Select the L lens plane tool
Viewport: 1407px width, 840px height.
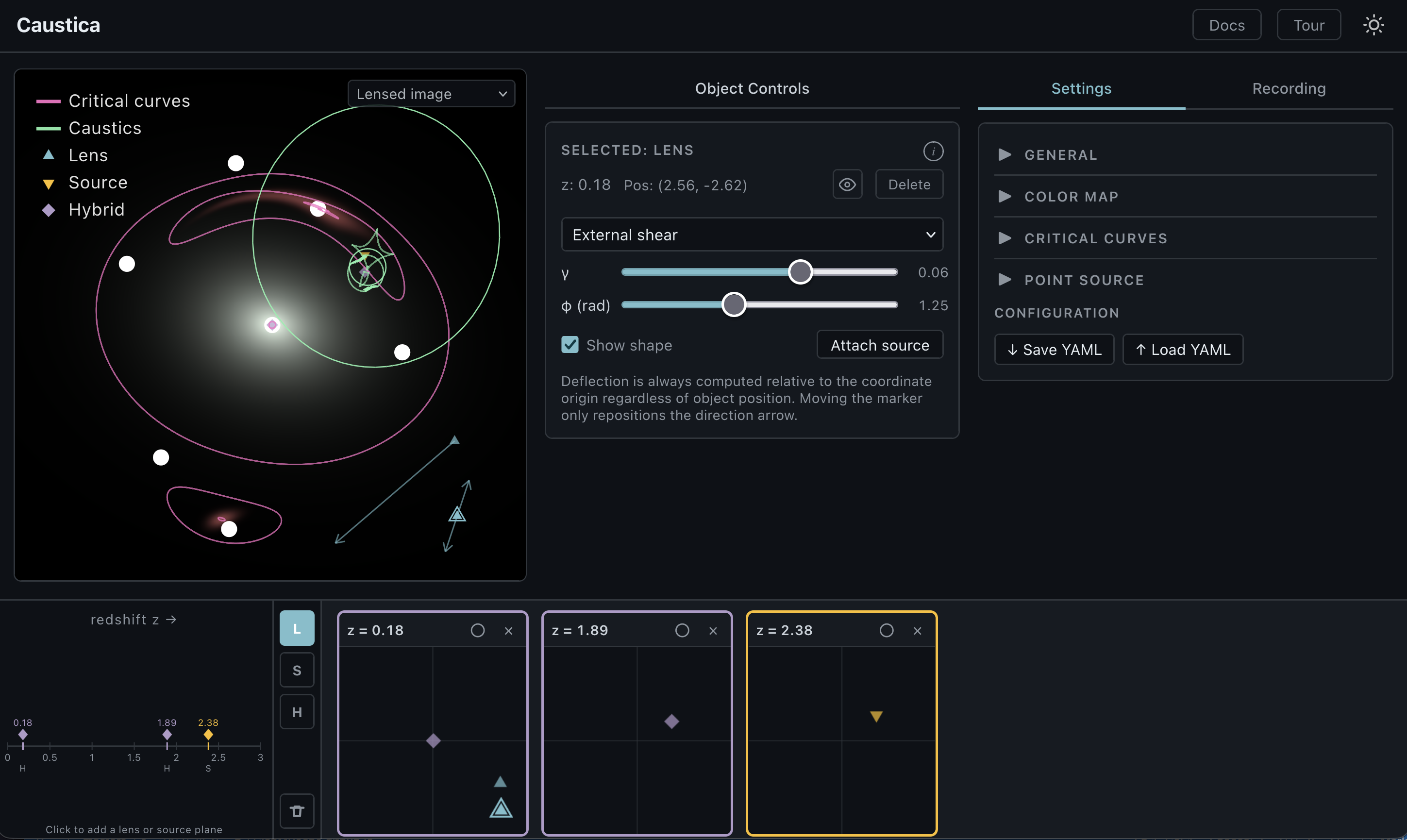tap(297, 628)
